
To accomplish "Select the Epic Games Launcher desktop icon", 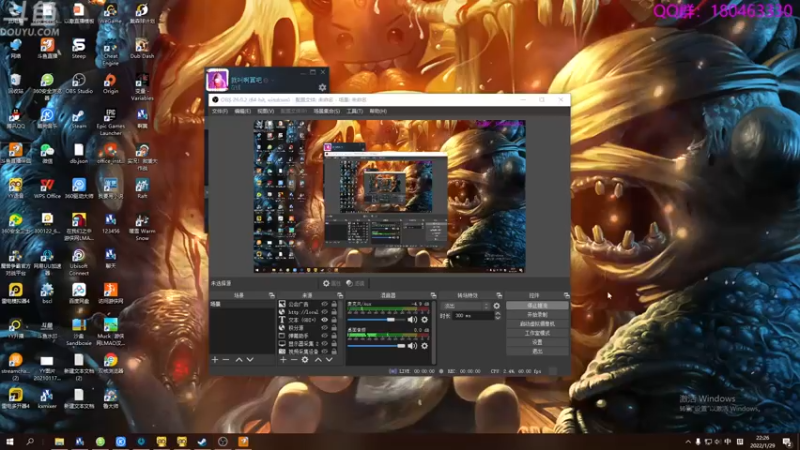I will pos(110,122).
